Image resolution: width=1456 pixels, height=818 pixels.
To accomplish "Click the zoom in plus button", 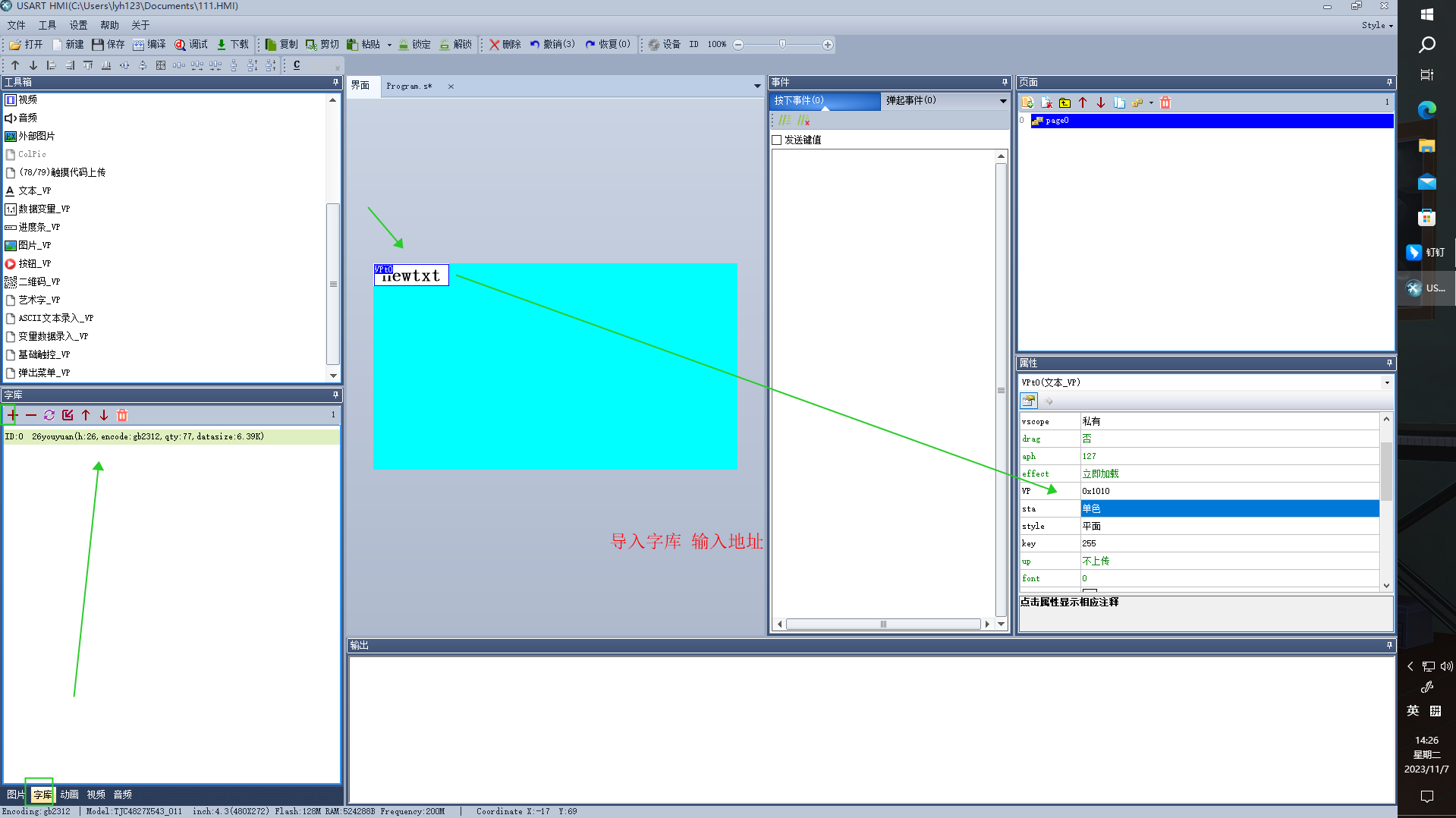I will pyautogui.click(x=828, y=45).
